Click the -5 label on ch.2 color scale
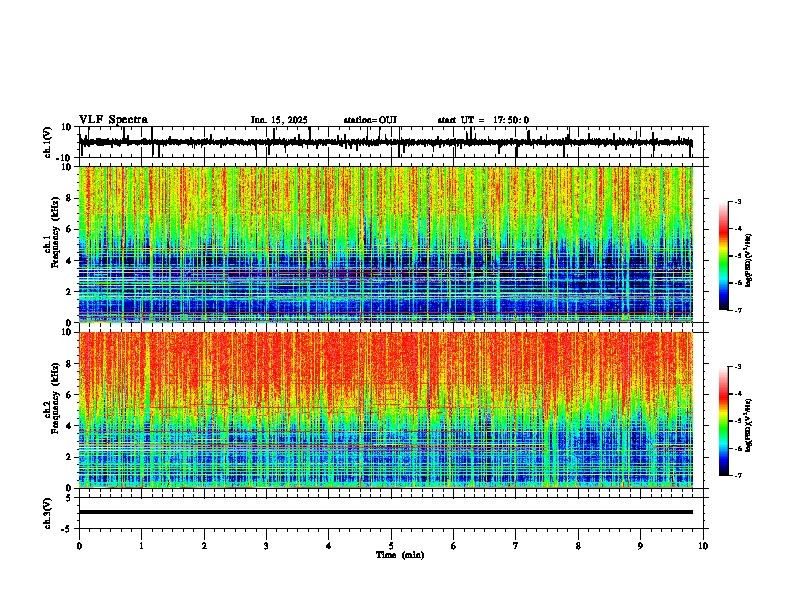792x612 pixels. pyautogui.click(x=737, y=421)
